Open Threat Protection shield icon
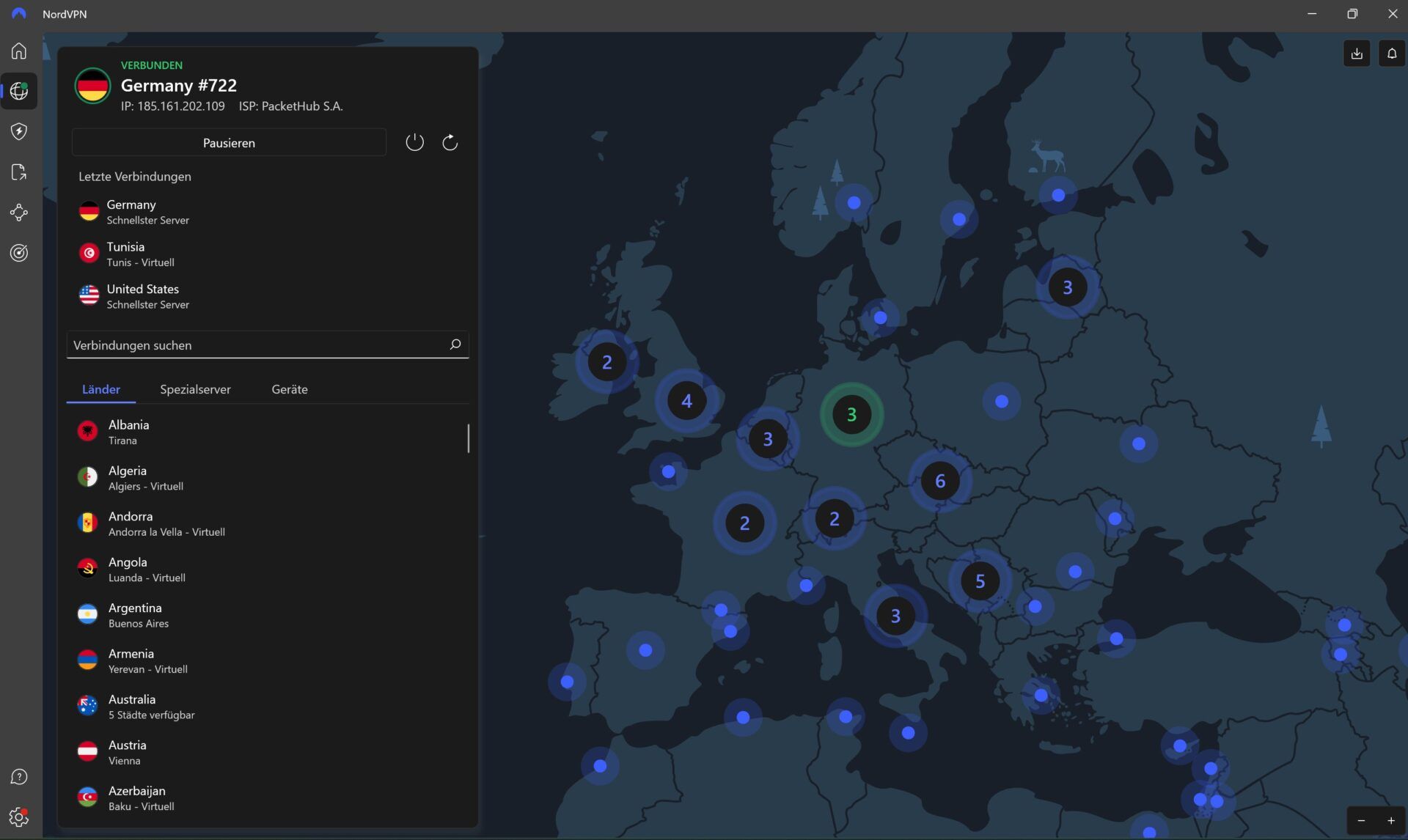 tap(19, 131)
